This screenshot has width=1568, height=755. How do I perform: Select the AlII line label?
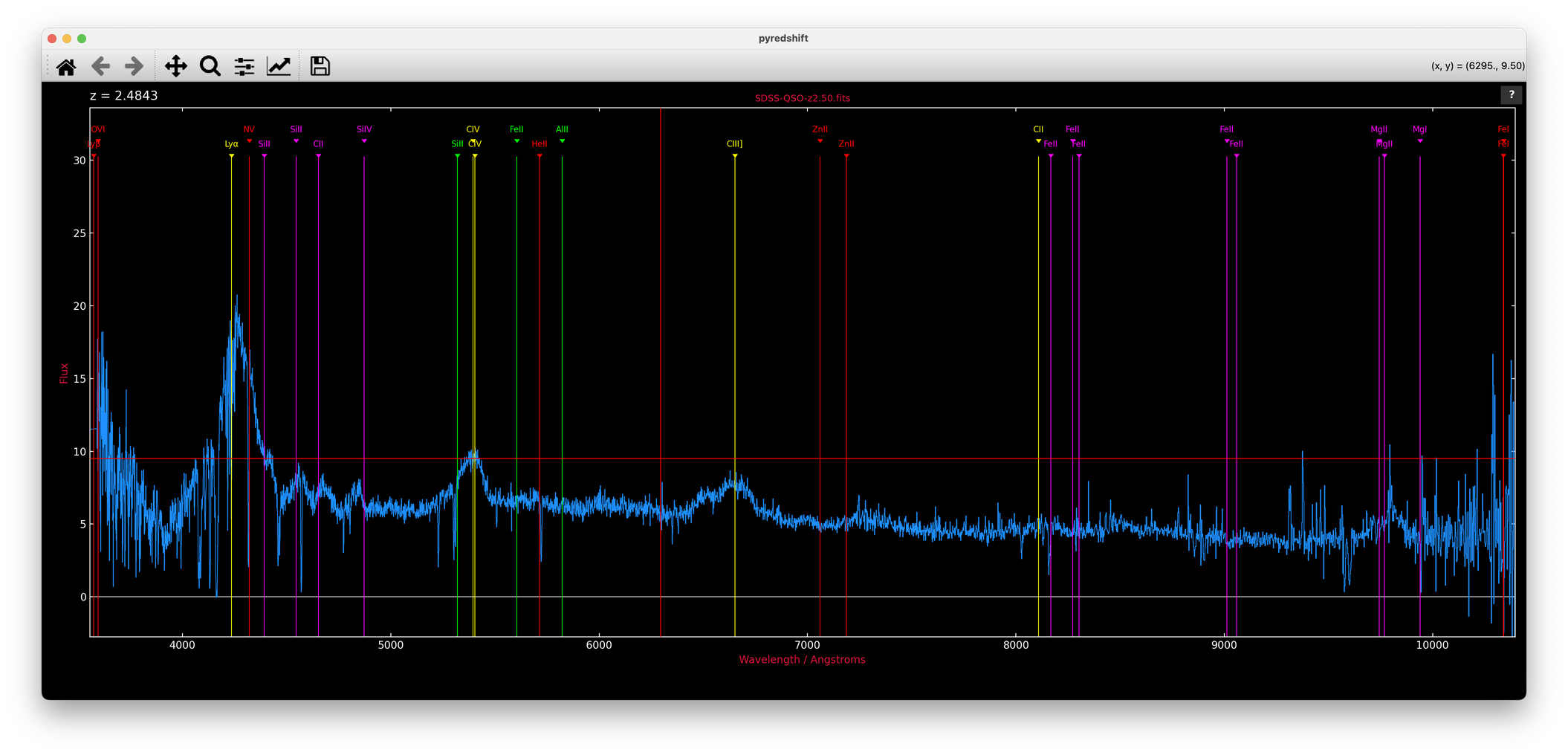click(x=562, y=129)
